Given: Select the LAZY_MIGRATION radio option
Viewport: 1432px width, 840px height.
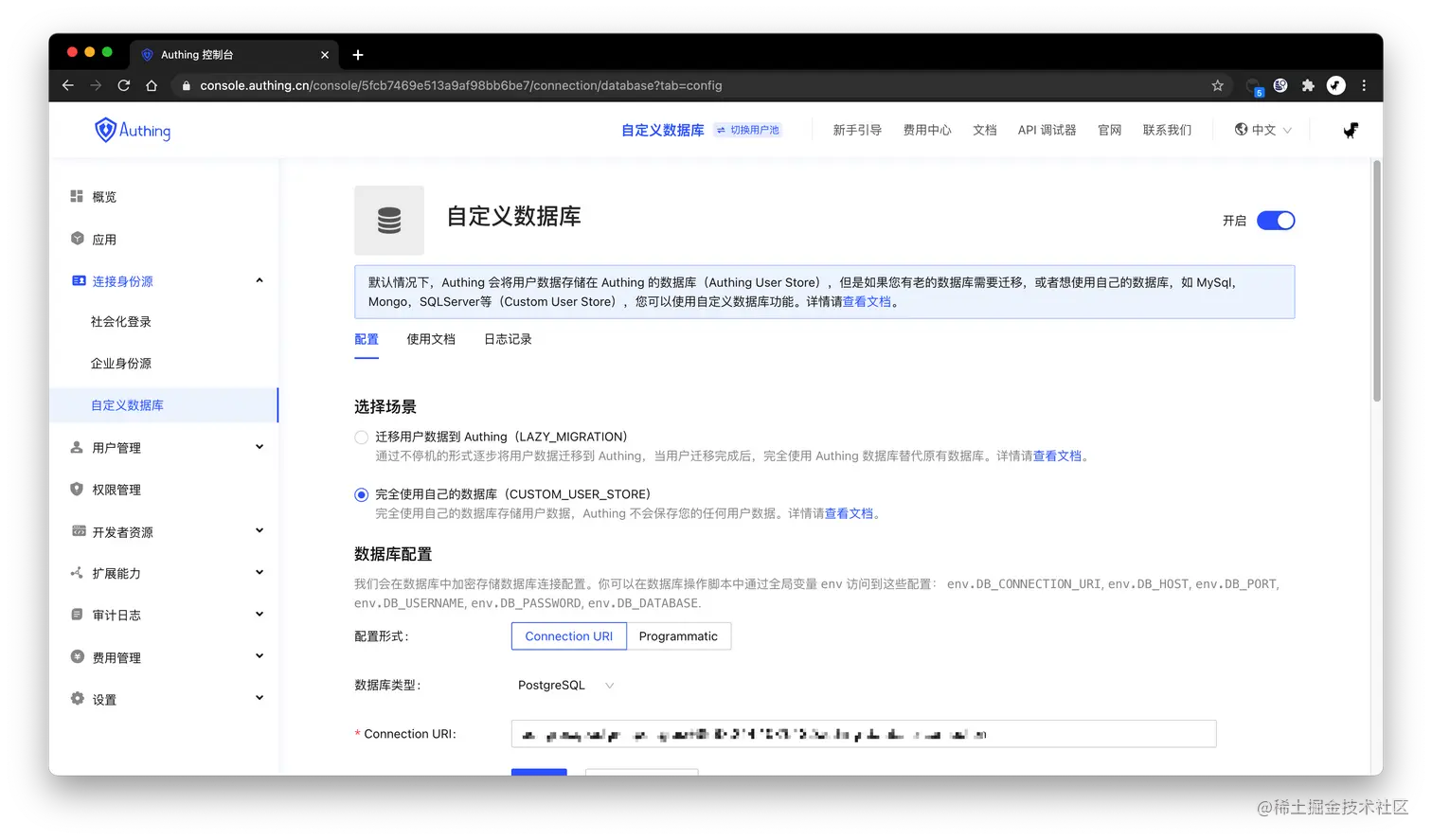Looking at the screenshot, I should point(361,437).
